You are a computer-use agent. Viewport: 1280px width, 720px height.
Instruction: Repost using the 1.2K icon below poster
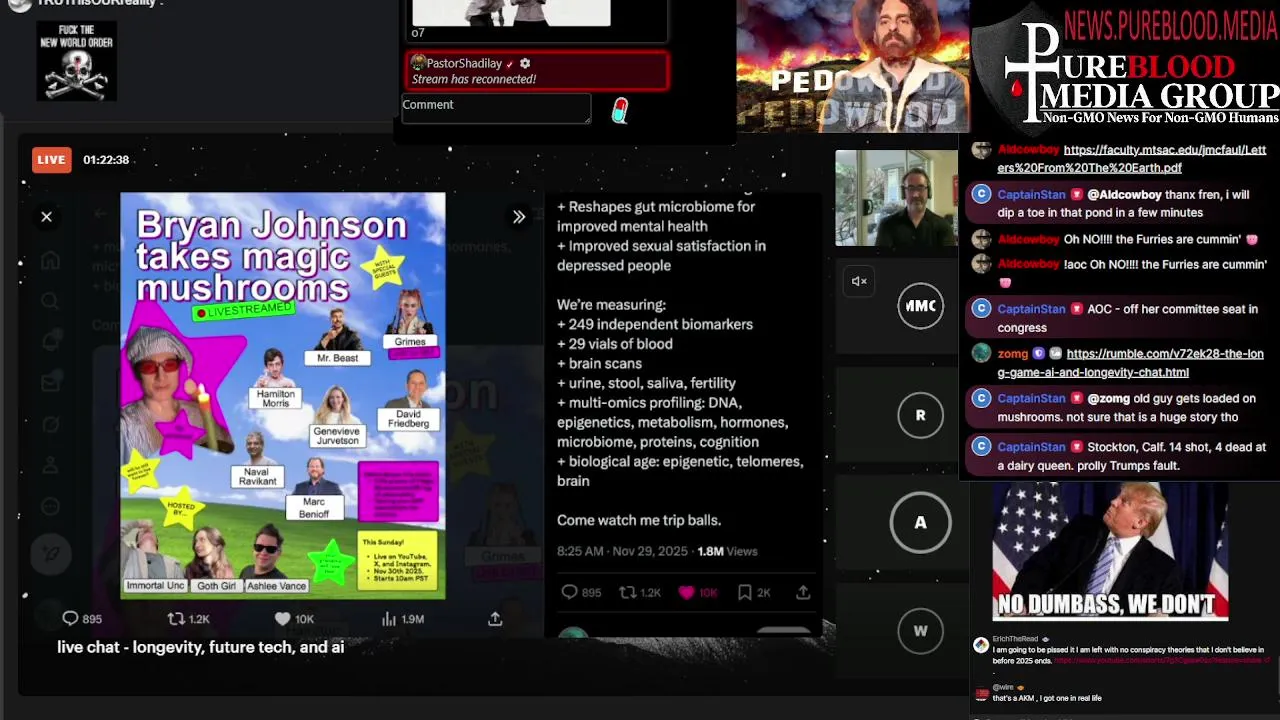[188, 619]
